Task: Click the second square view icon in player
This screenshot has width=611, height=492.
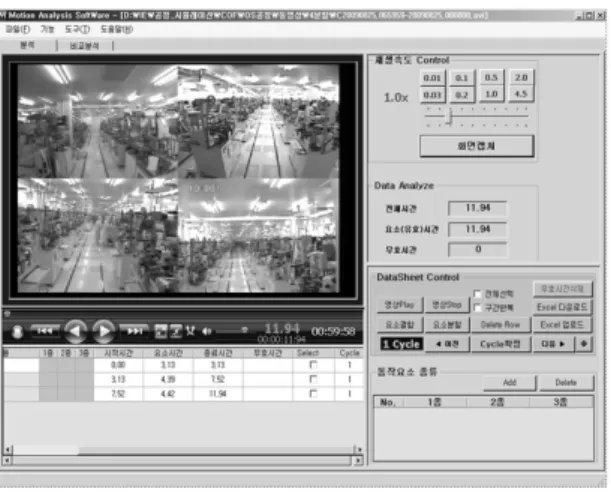Action: click(176, 331)
